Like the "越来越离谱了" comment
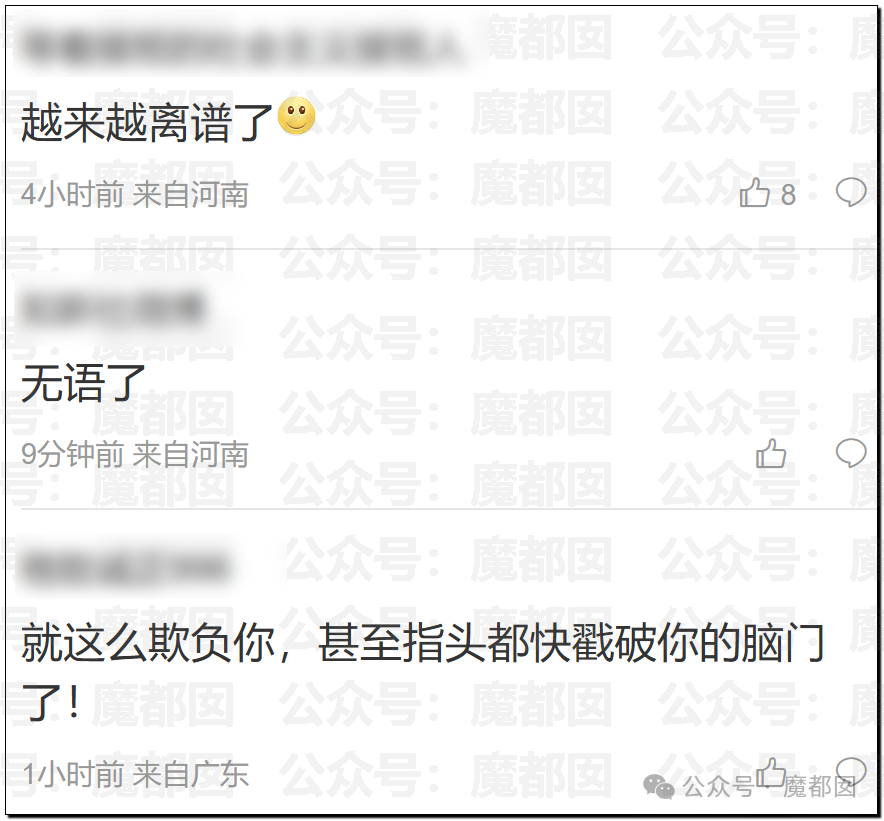The image size is (884, 821). [x=754, y=193]
